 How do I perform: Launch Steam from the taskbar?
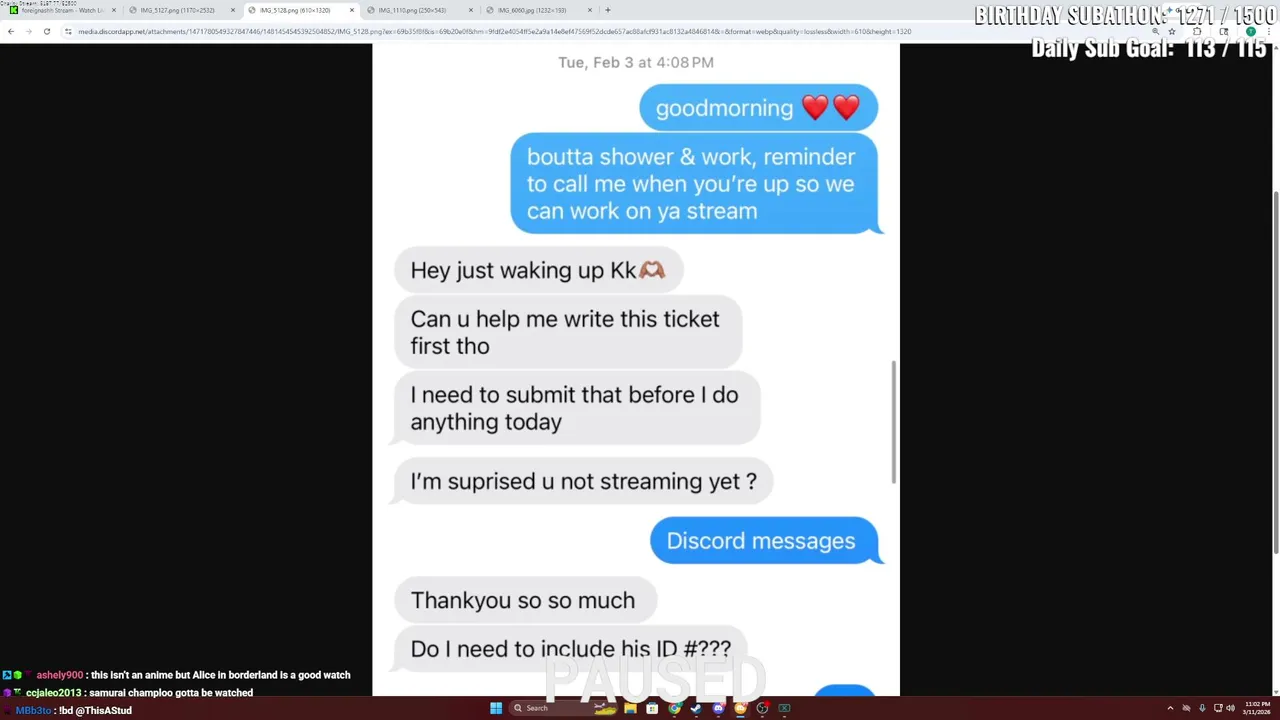tap(696, 708)
